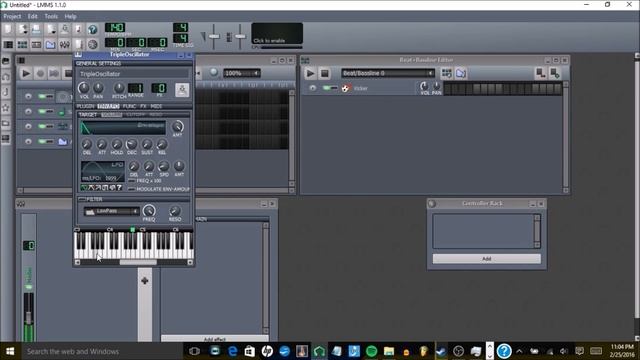Open the My Projects sidebar icon
The height and width of the screenshot is (360, 640).
(6, 77)
